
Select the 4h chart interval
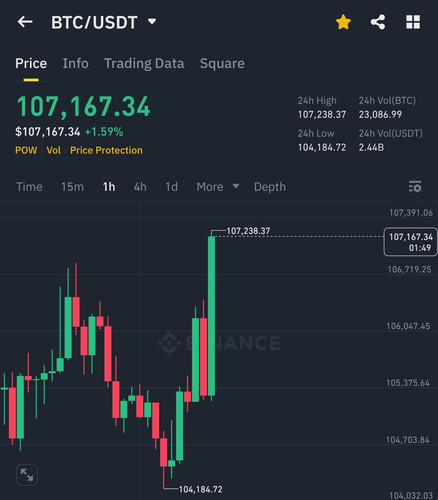[x=140, y=187]
